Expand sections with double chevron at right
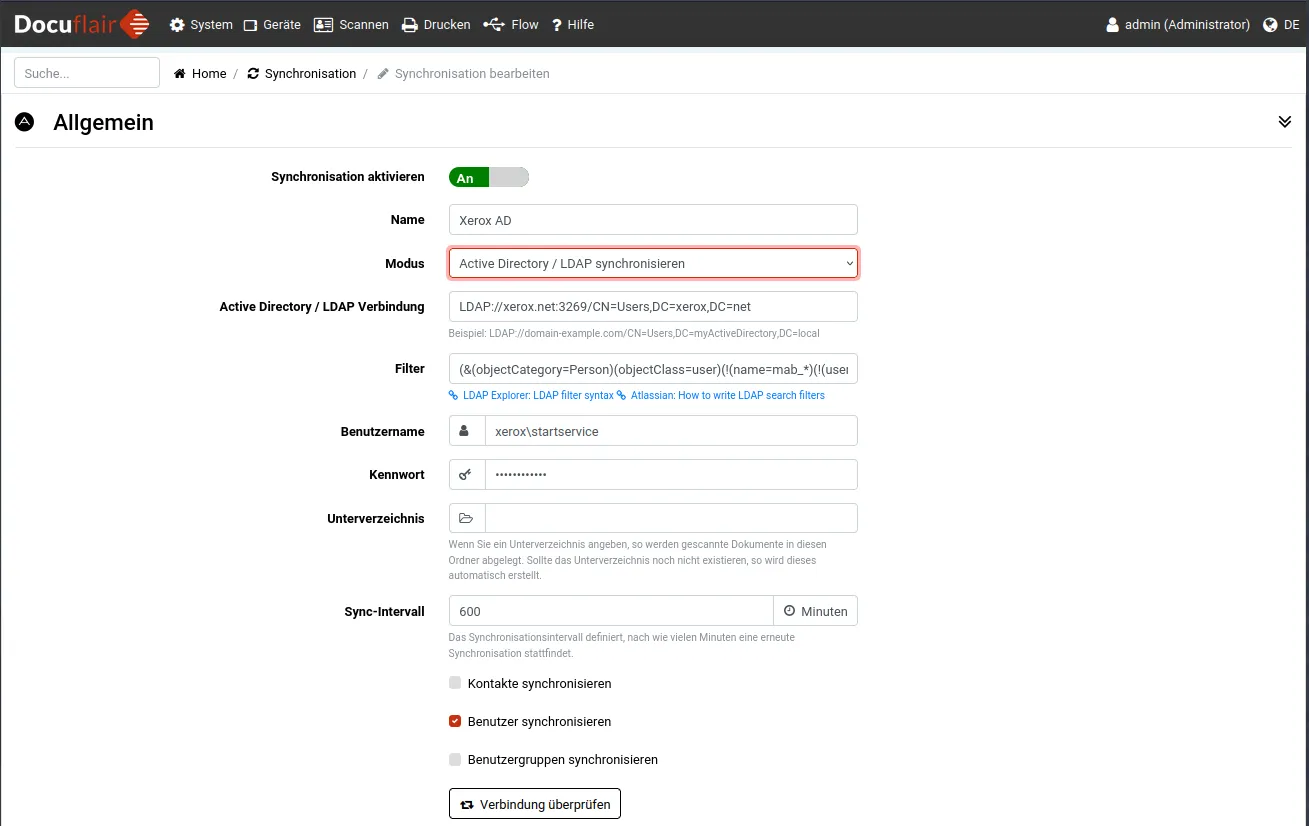 point(1284,122)
